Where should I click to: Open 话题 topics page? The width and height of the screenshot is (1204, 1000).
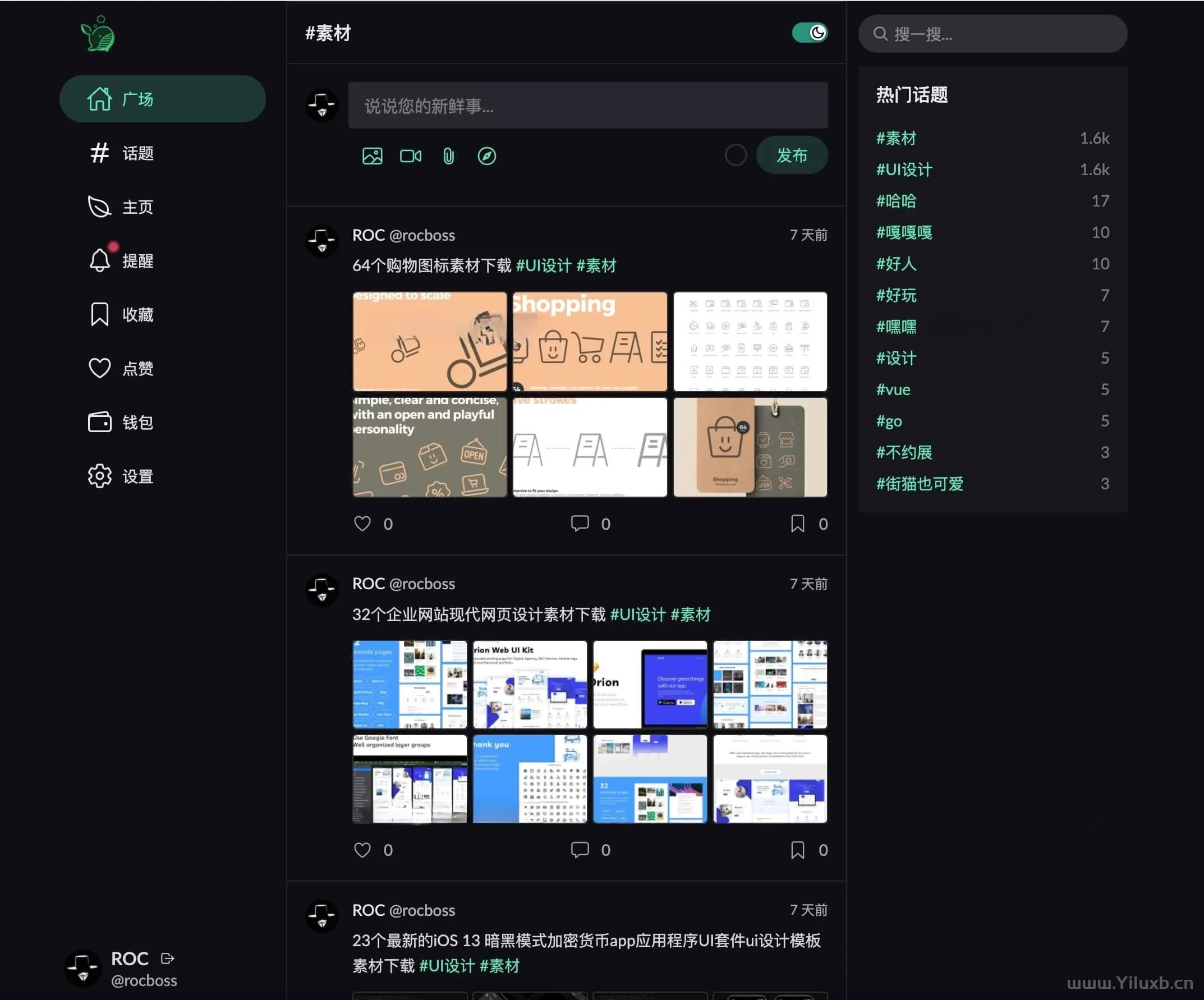point(121,153)
